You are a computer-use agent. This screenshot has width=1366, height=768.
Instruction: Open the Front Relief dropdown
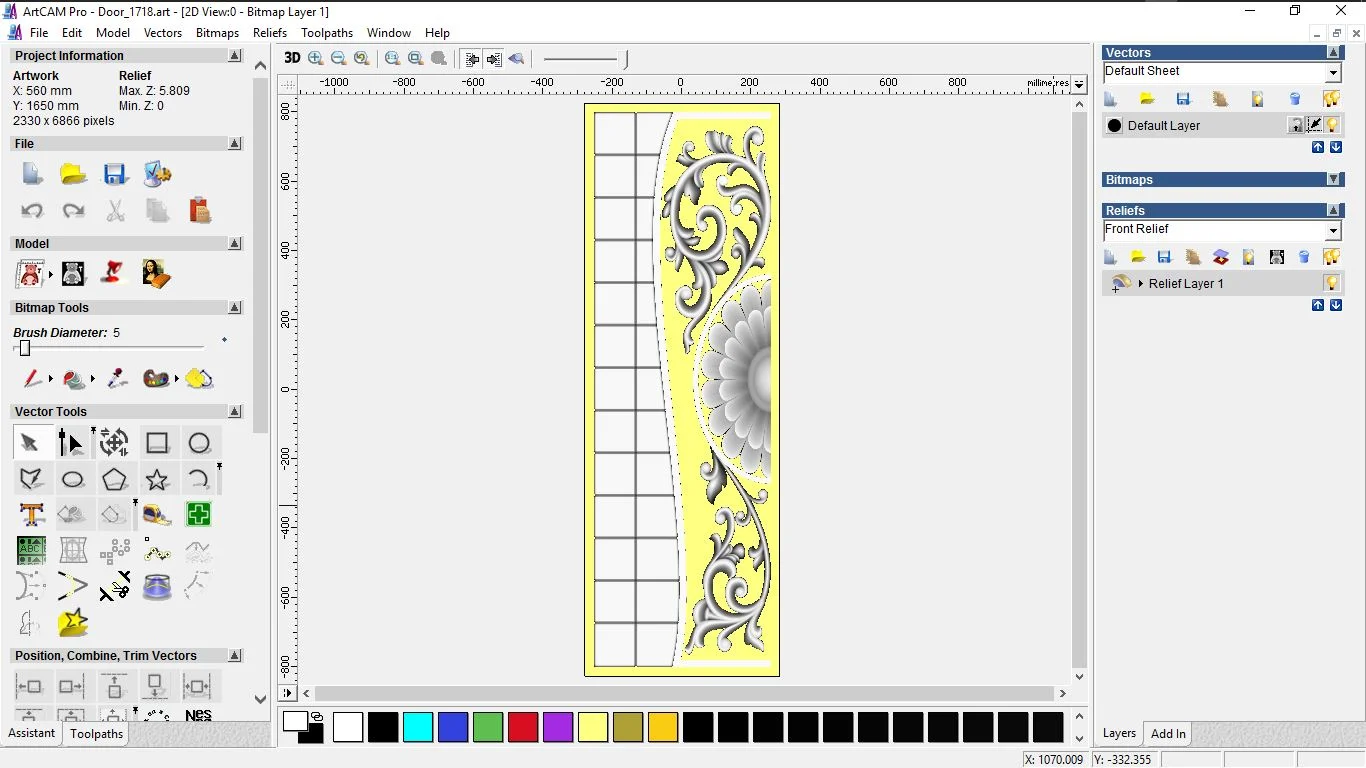(x=1333, y=231)
